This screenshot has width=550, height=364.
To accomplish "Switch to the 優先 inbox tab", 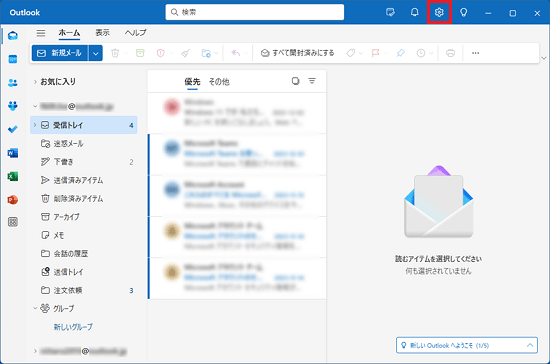I will tap(192, 82).
